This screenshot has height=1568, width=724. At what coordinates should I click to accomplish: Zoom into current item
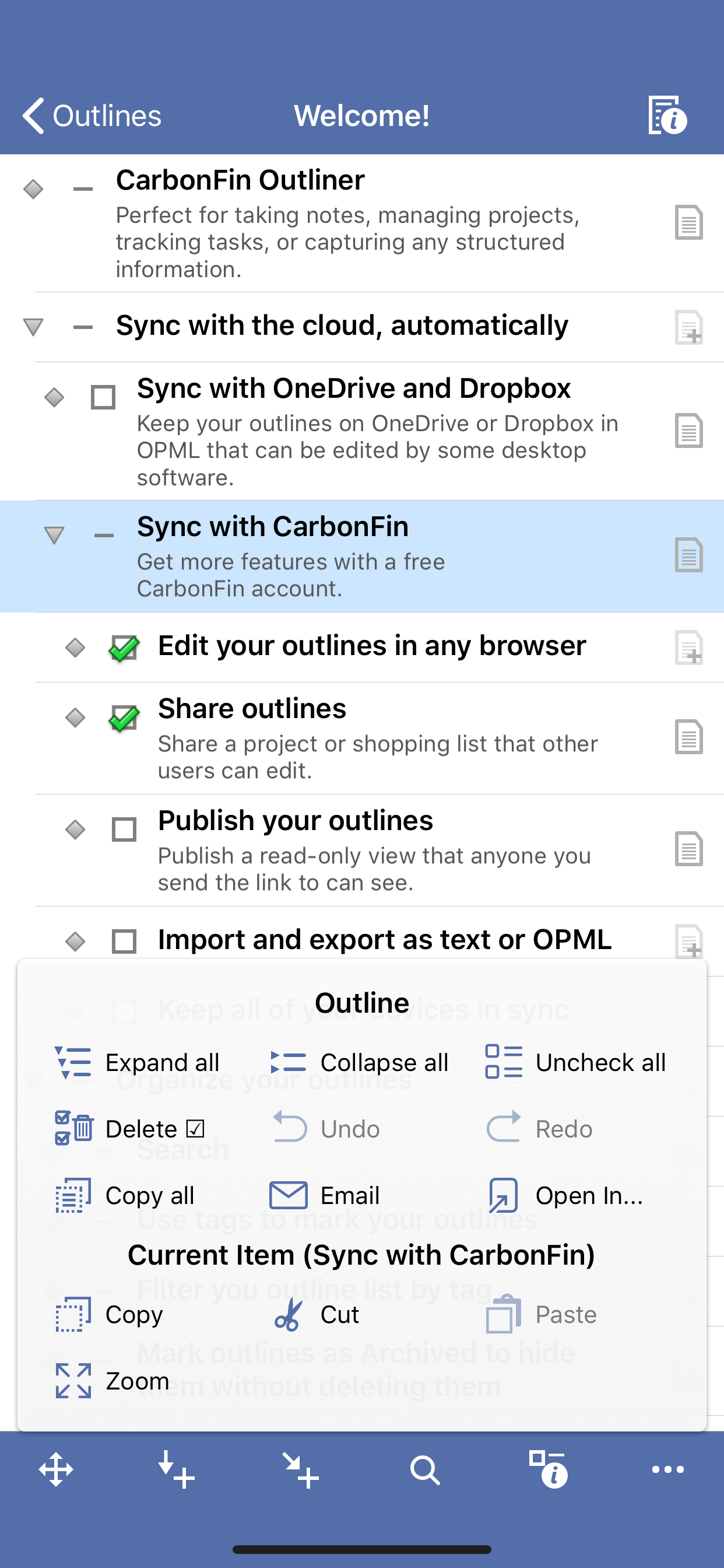click(112, 1381)
